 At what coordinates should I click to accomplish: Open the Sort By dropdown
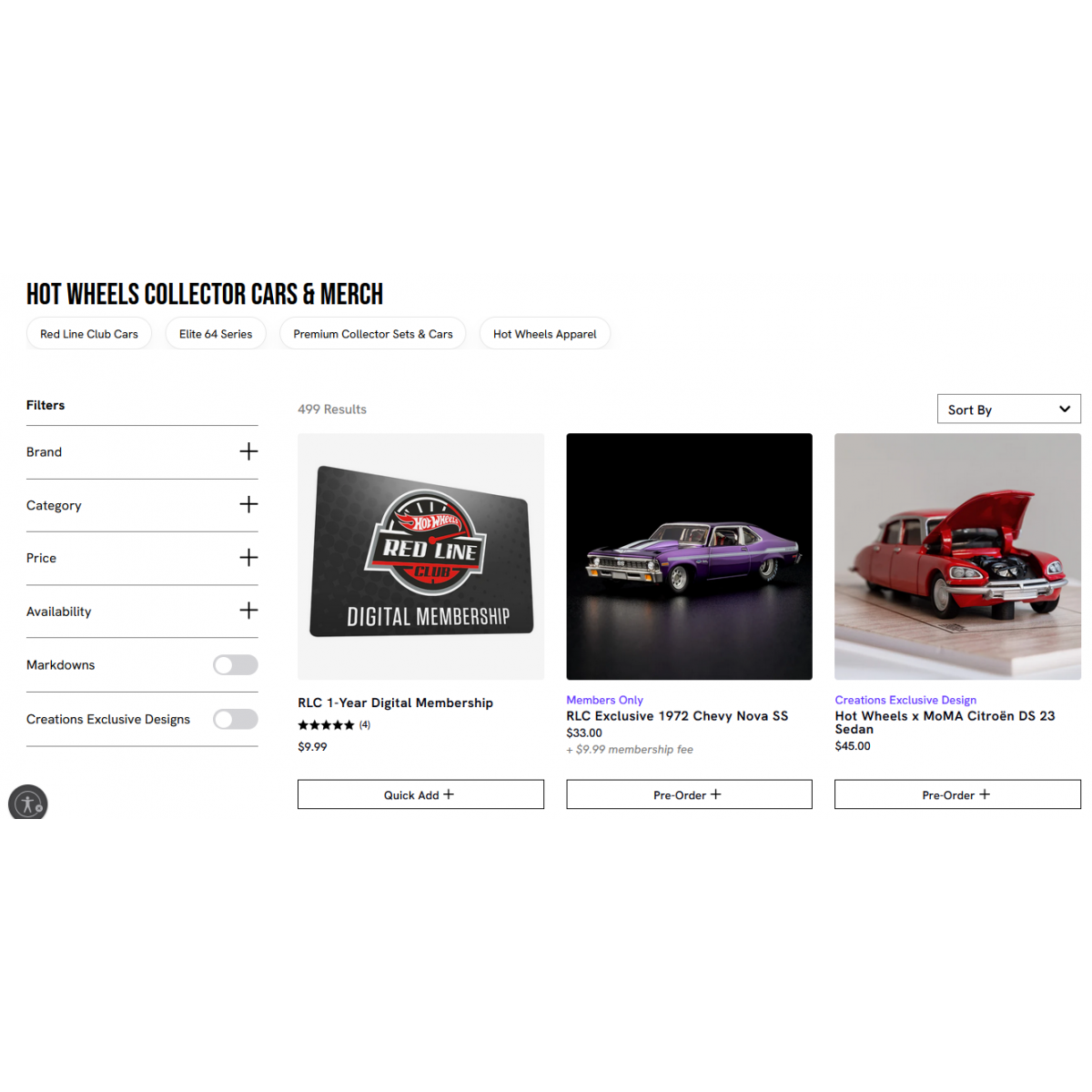point(1009,409)
